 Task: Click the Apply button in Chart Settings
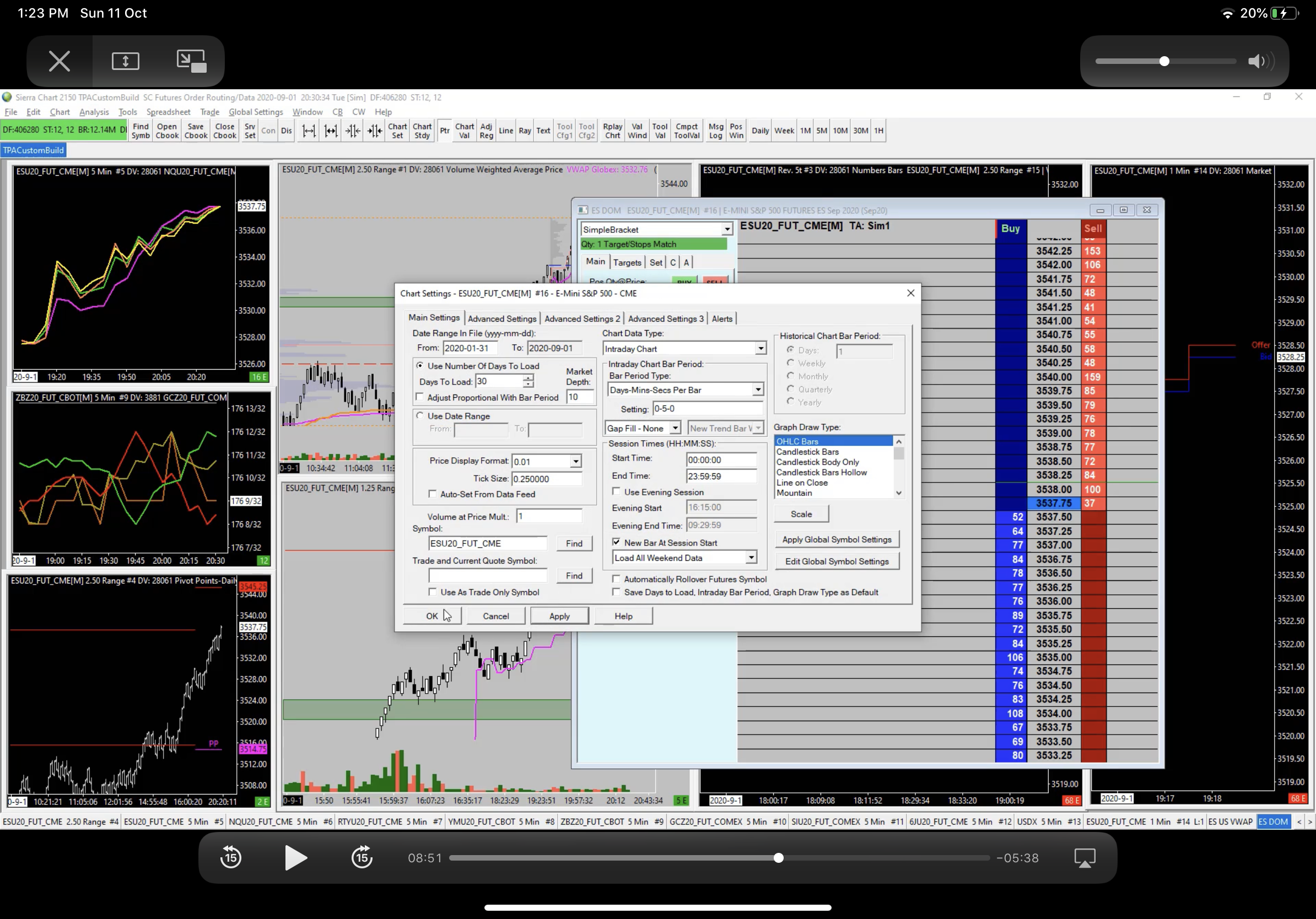(559, 616)
